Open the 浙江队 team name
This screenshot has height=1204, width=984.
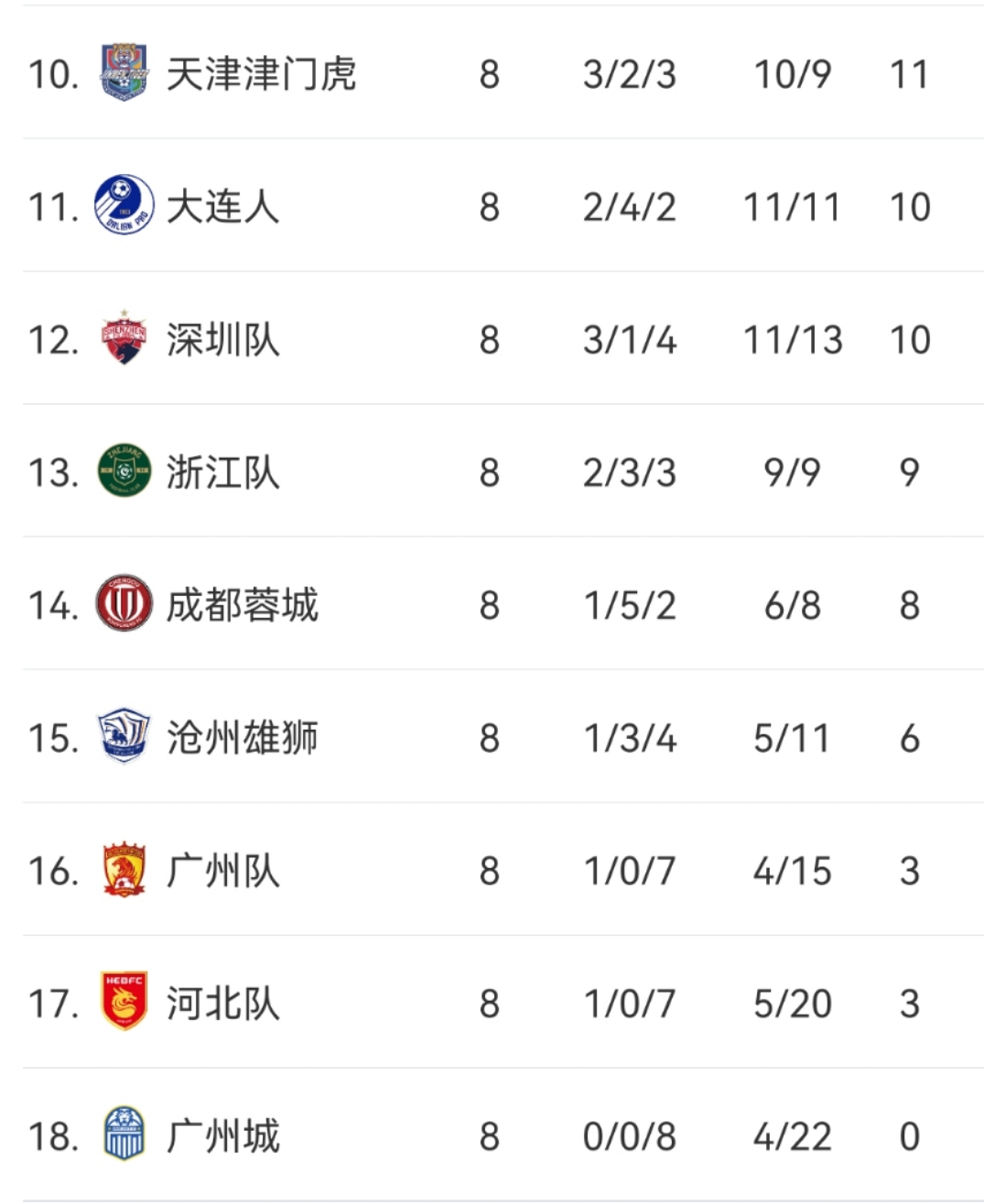coord(222,472)
